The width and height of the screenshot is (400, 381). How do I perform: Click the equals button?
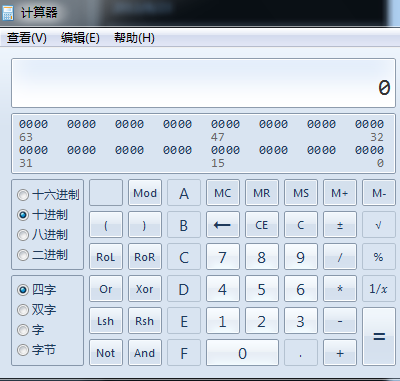click(379, 337)
